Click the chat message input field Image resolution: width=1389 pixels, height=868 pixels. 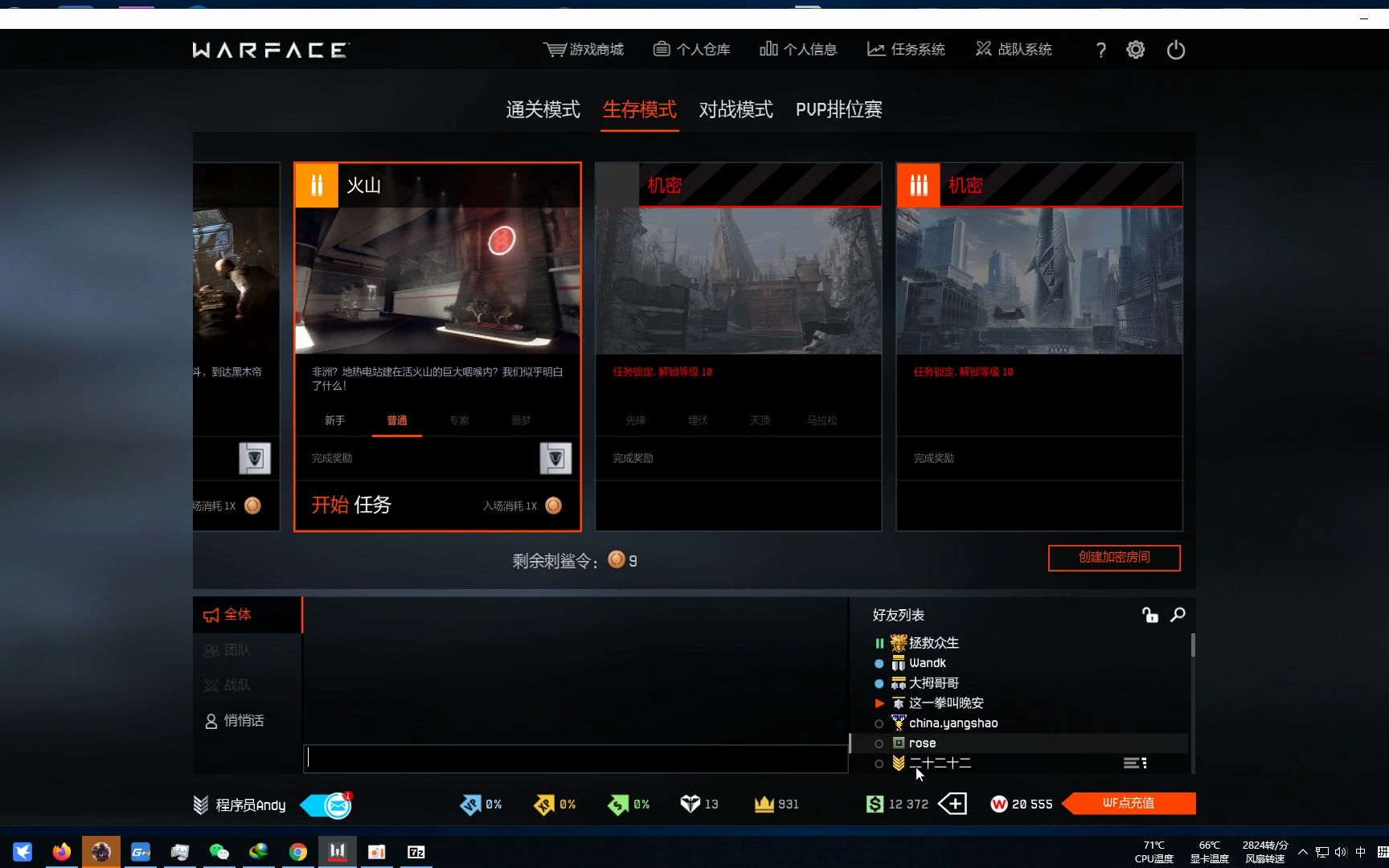point(576,759)
